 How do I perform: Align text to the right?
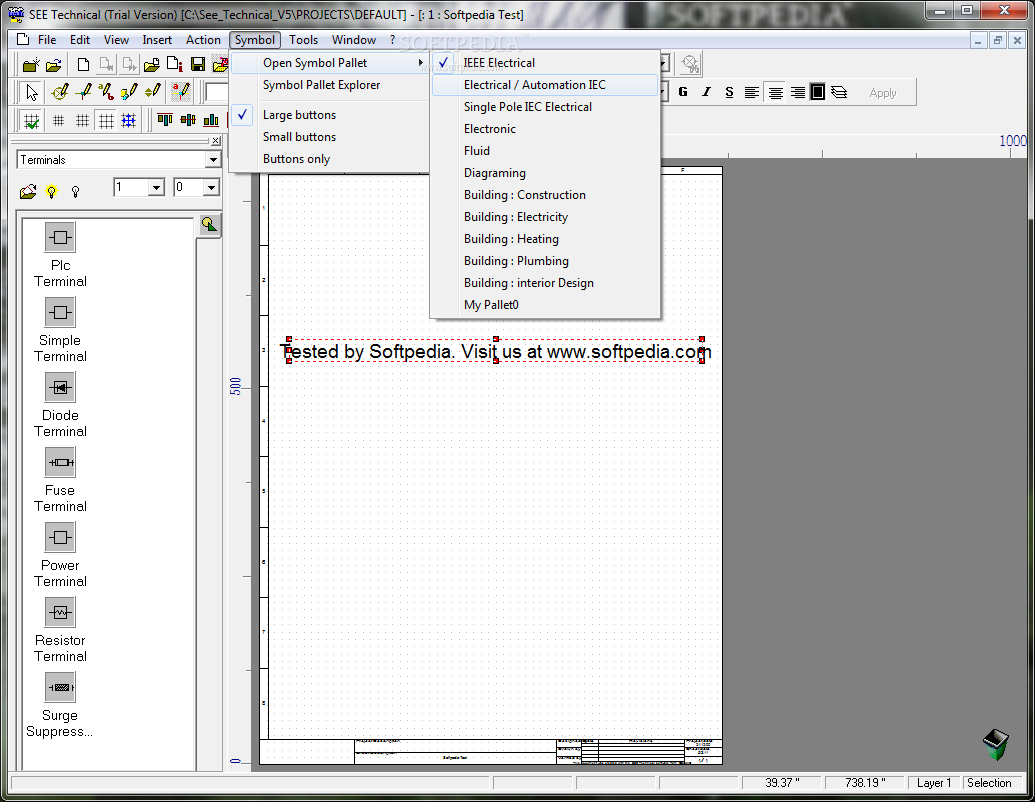pyautogui.click(x=798, y=92)
